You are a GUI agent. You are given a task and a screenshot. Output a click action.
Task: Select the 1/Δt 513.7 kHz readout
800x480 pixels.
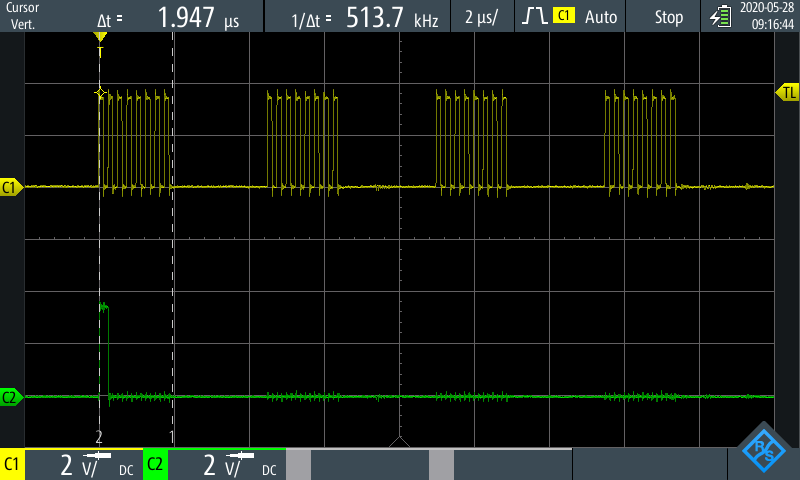point(364,18)
